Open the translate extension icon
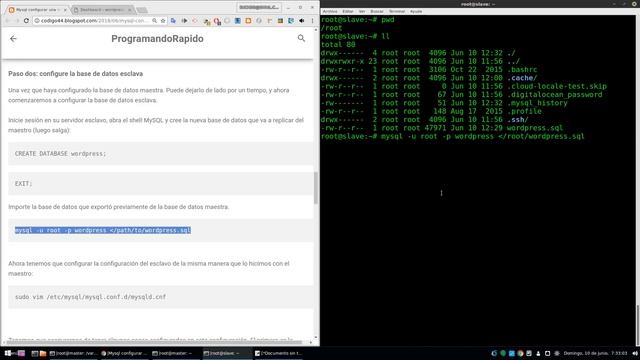This screenshot has height=360, width=640. click(x=173, y=20)
